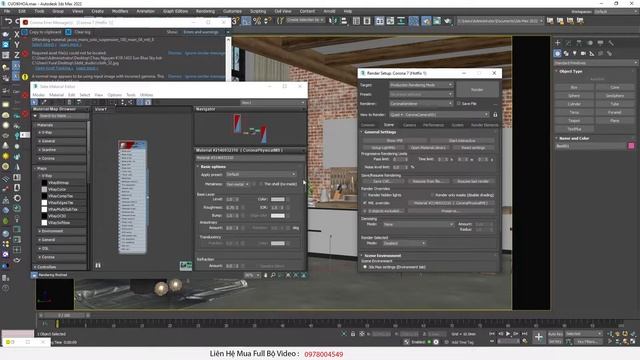Viewport: 640px width, 360px height.
Task: Click the pink object color swatch in Name and Color
Action: (631, 146)
